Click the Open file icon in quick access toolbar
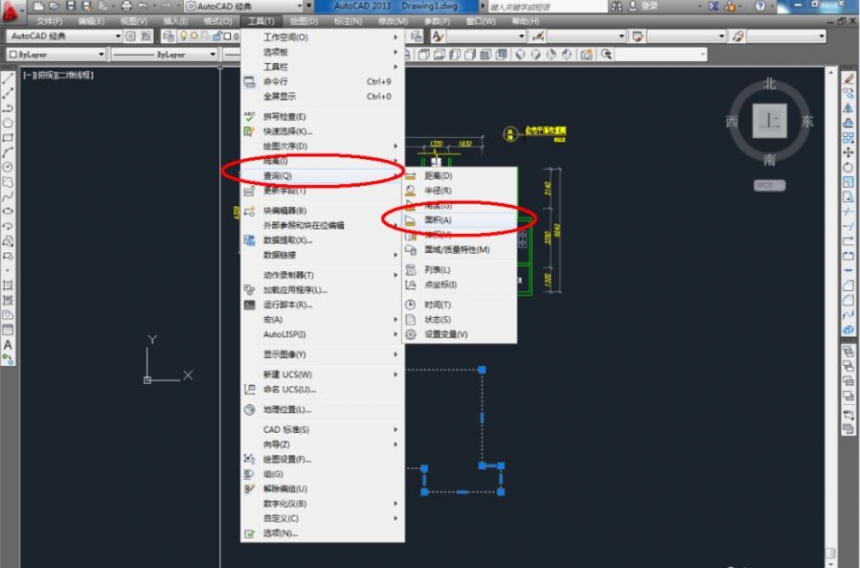Screen dimensions: 860x568 [x=54, y=7]
